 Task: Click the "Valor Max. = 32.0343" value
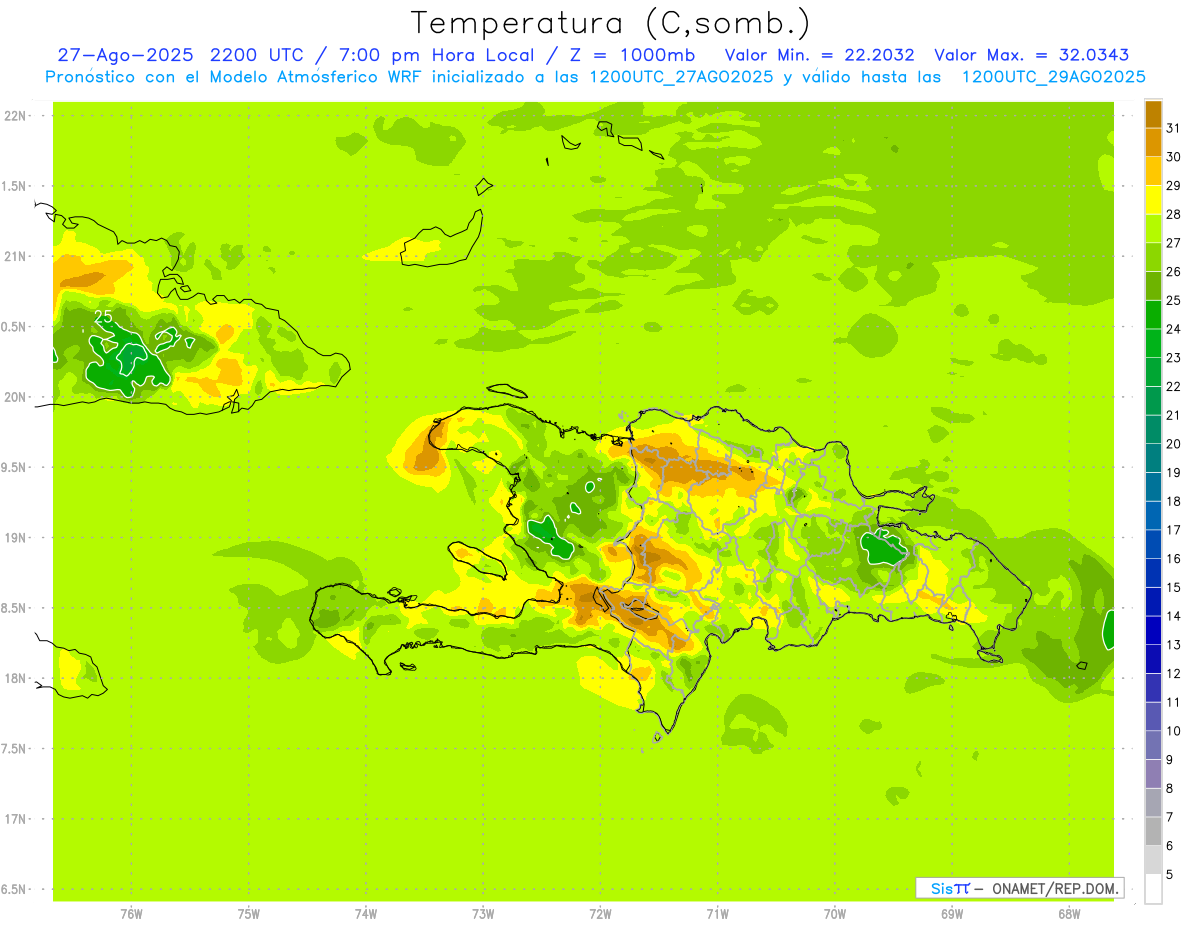(x=1031, y=55)
